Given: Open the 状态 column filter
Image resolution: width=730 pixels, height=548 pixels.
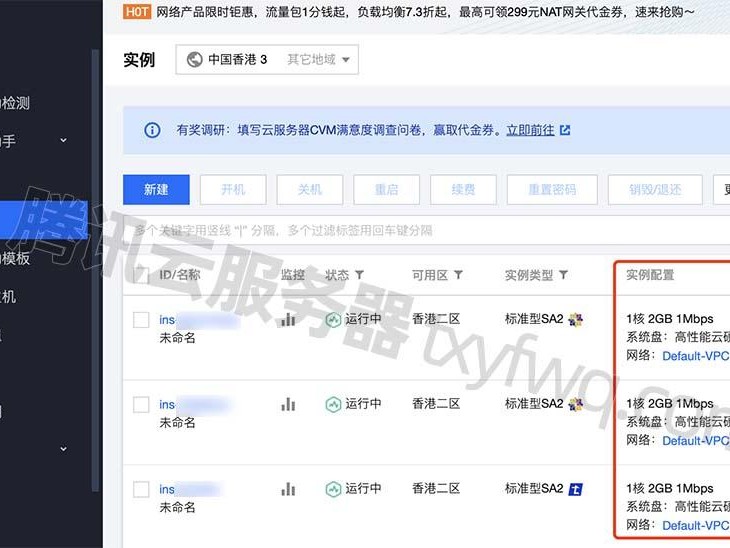Looking at the screenshot, I should 359,275.
